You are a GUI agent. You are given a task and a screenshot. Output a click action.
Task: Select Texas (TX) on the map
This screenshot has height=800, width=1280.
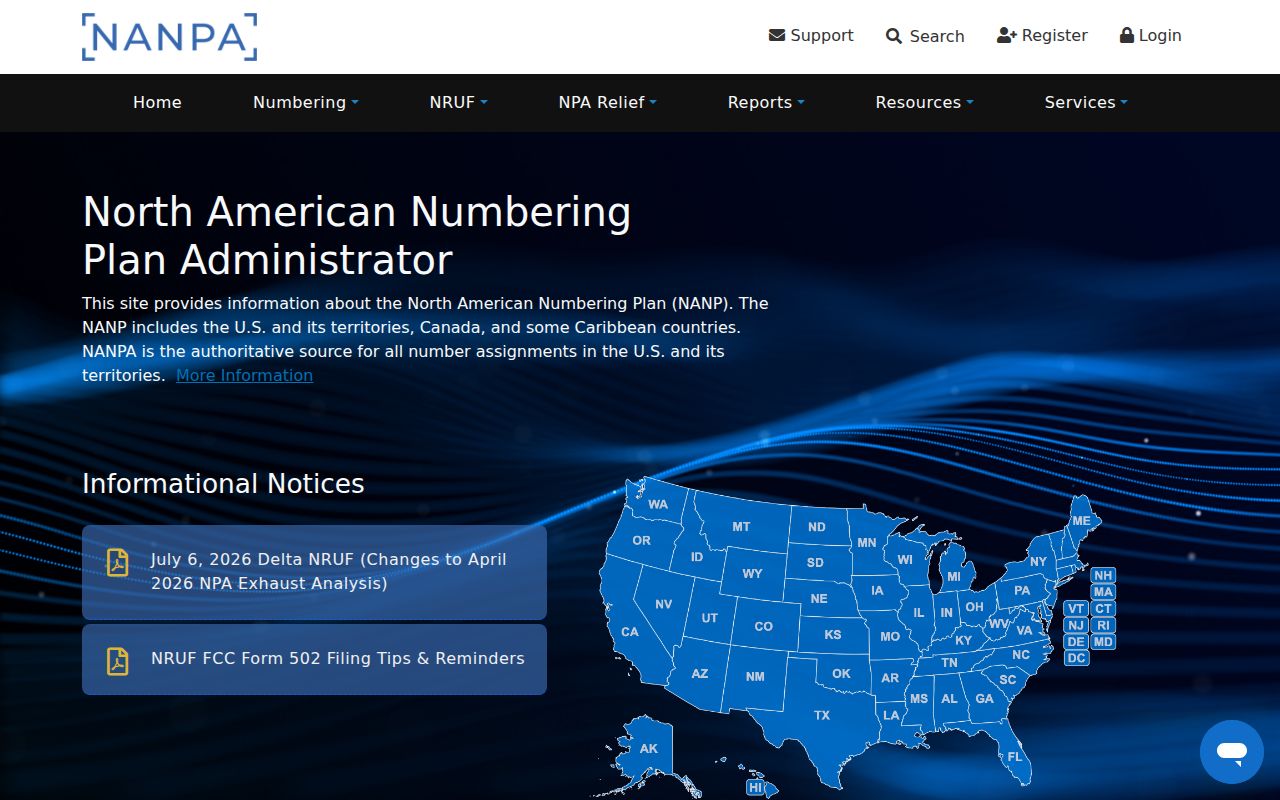click(x=822, y=714)
